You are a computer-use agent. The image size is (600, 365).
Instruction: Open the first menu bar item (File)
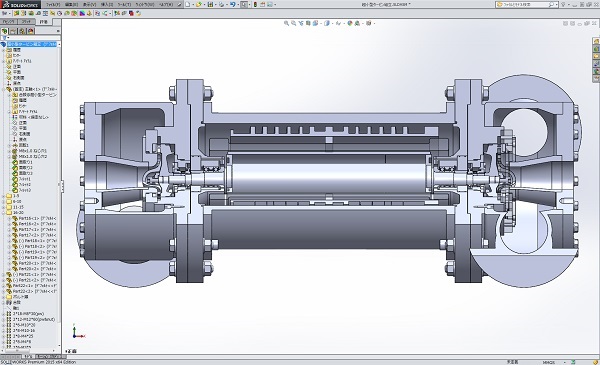click(53, 5)
